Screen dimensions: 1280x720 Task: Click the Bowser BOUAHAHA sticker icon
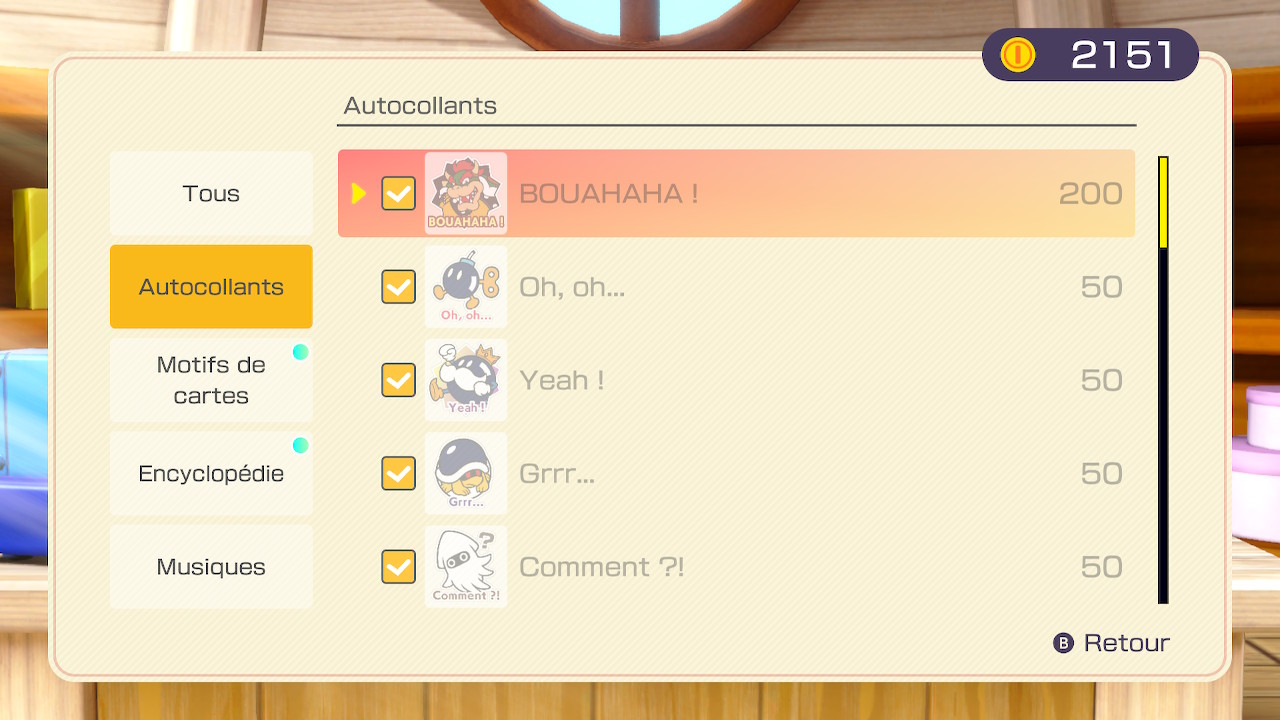(x=466, y=193)
